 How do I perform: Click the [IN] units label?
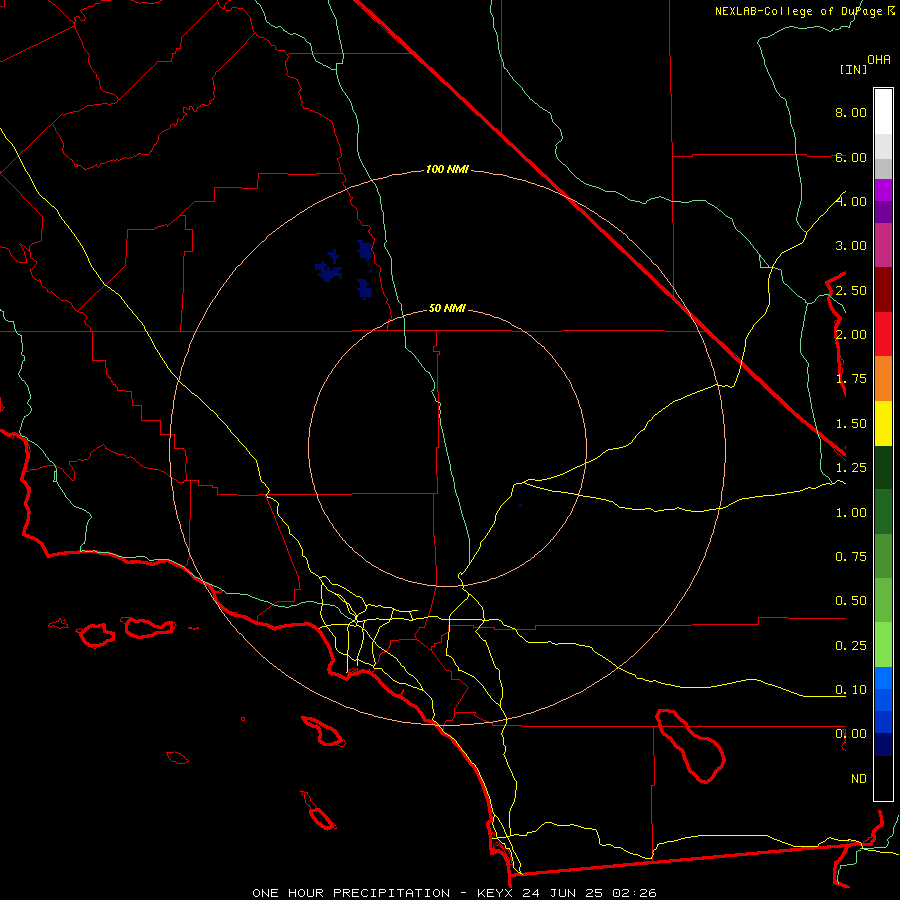[x=853, y=69]
